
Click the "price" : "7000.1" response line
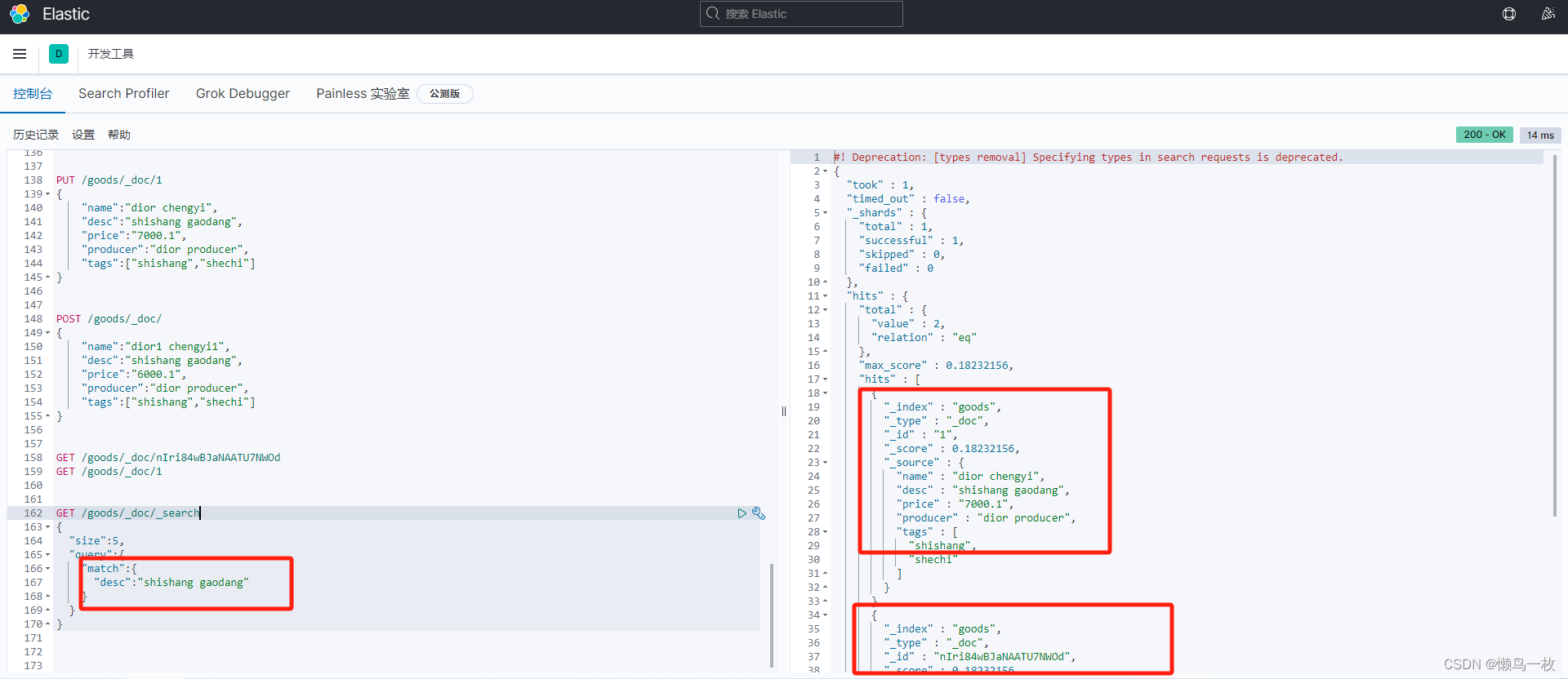click(x=955, y=504)
